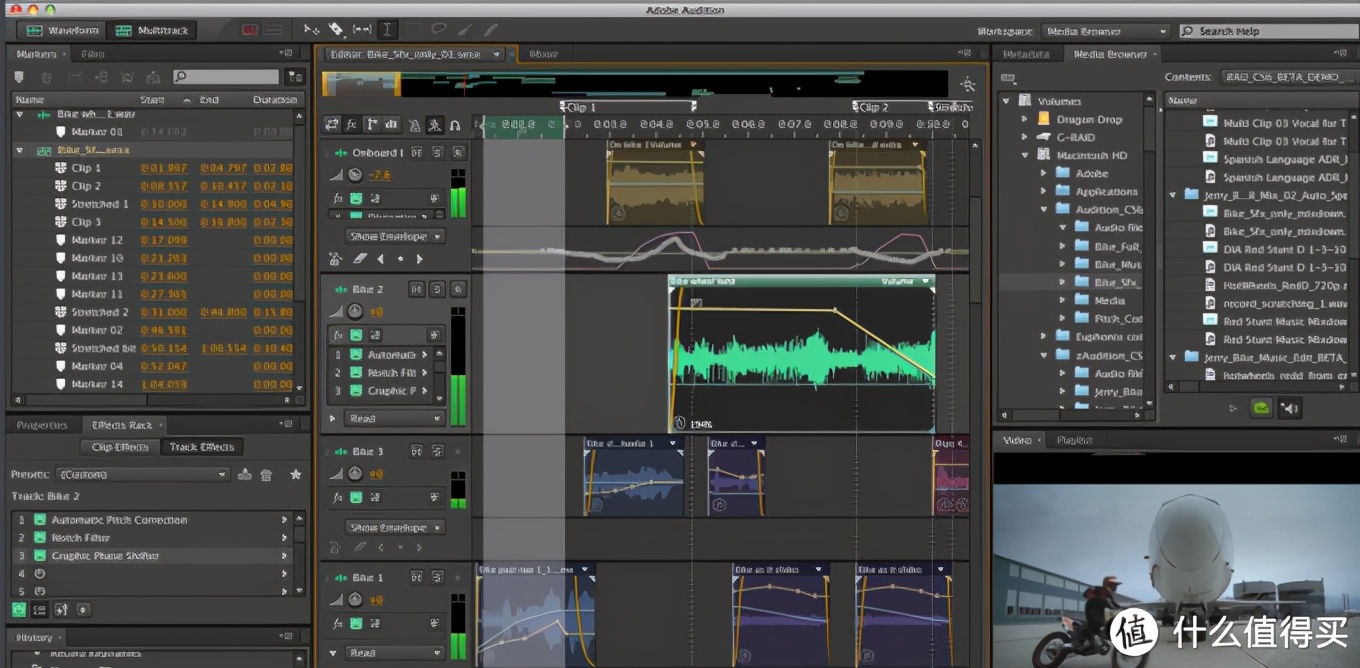Select the Razor tool in toolbar
Image resolution: width=1360 pixels, height=668 pixels.
[x=337, y=30]
